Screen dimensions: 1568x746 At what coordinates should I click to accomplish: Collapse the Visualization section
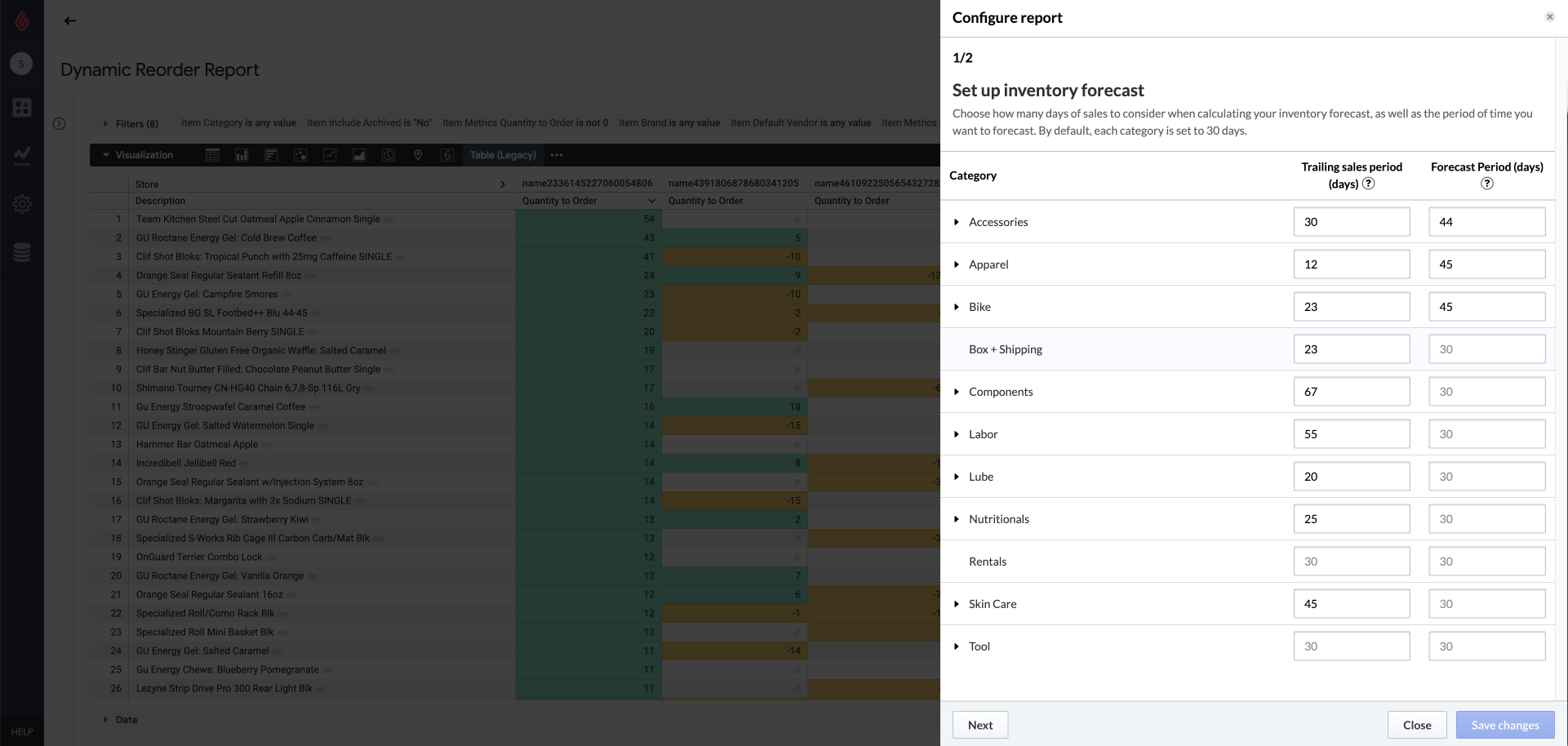click(x=106, y=155)
